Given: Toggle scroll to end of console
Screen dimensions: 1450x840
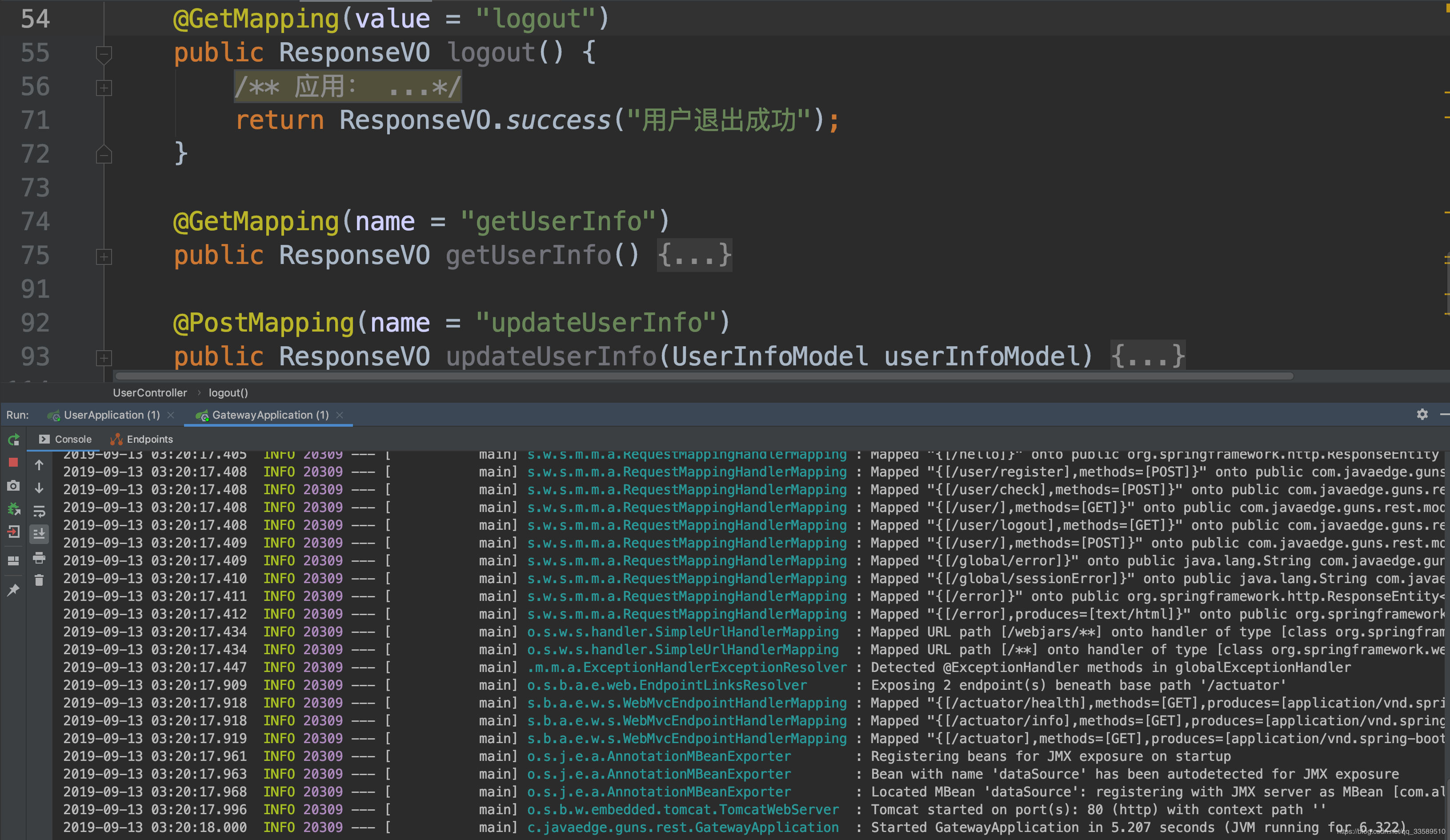Looking at the screenshot, I should click(x=39, y=534).
